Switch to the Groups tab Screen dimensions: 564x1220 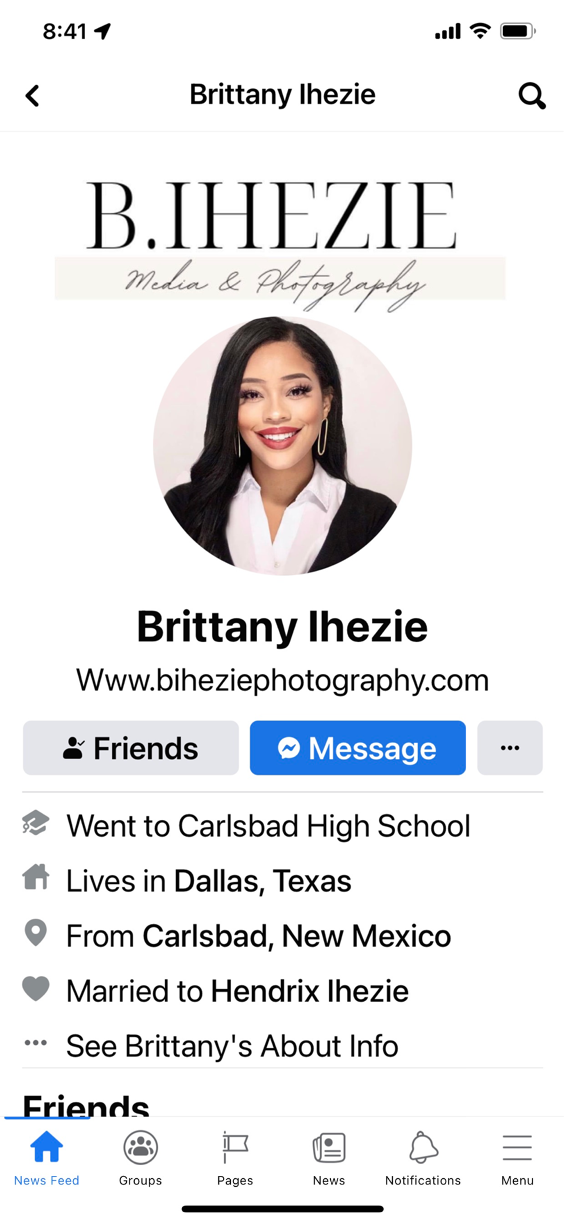tap(141, 1157)
